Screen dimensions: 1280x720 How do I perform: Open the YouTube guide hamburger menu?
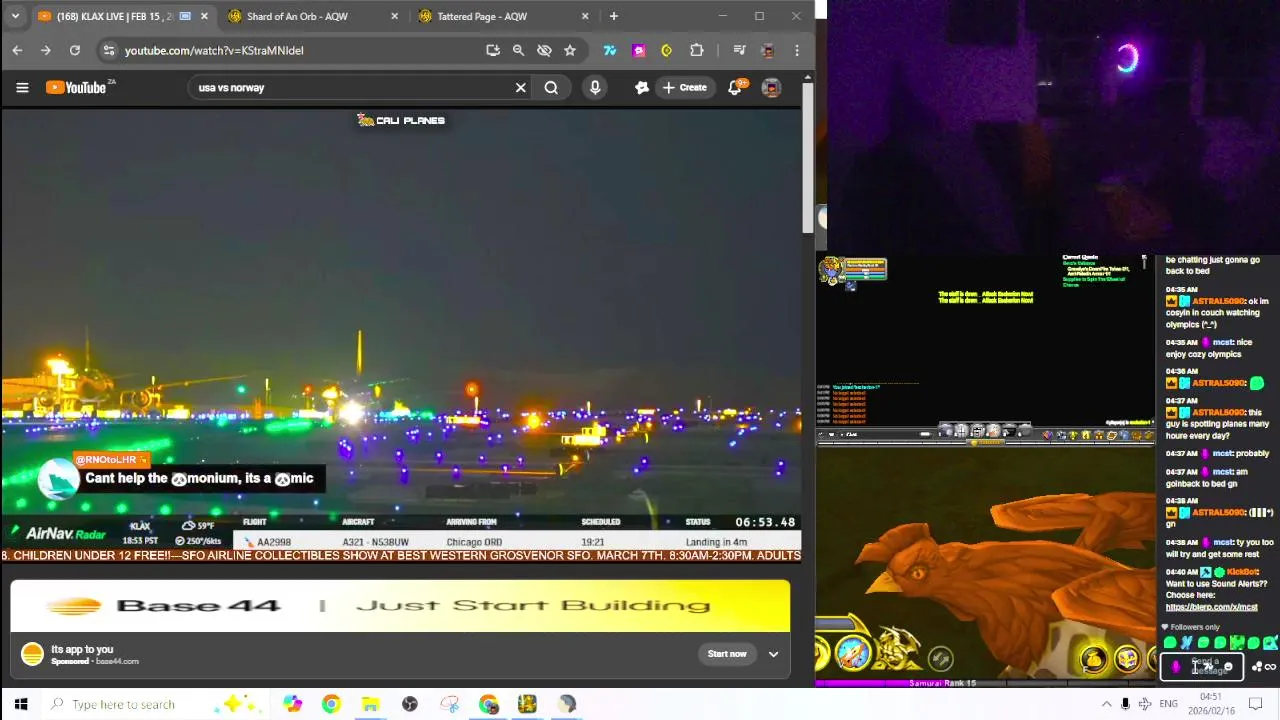pos(22,88)
